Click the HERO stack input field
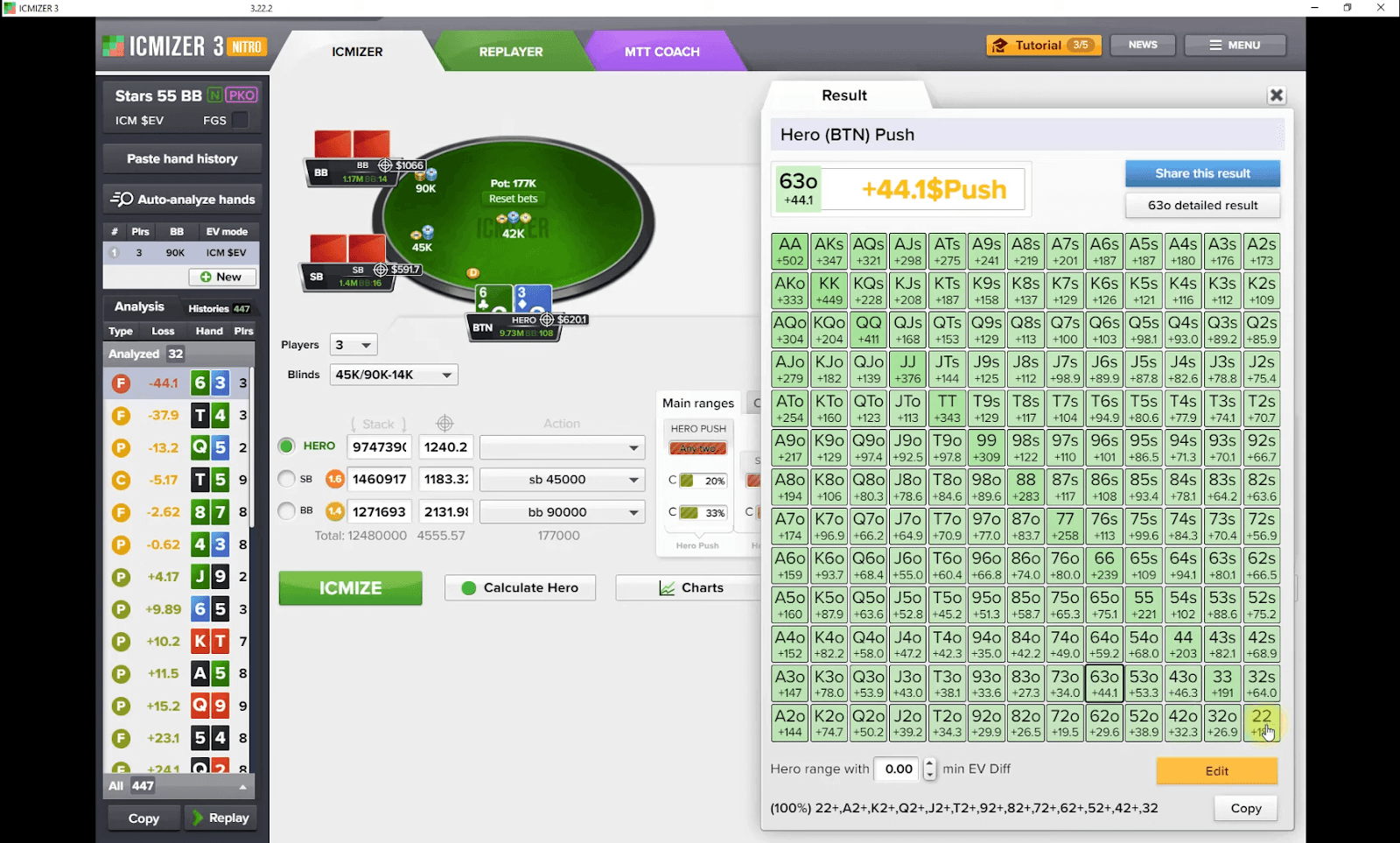Screen dimensions: 1400x843 pos(379,447)
